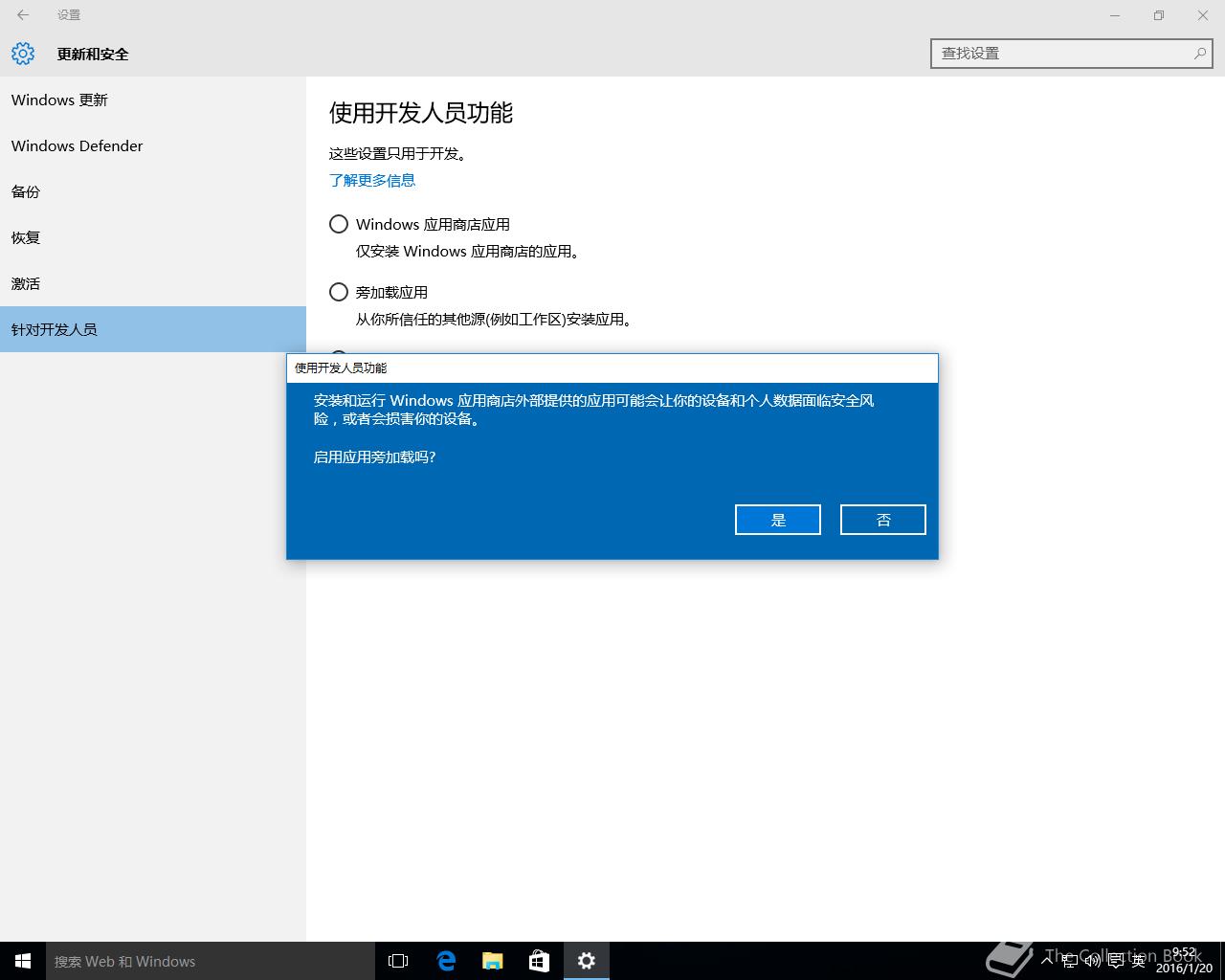This screenshot has width=1225, height=980.
Task: Go to Windows 更新 in sidebar
Action: pos(153,100)
